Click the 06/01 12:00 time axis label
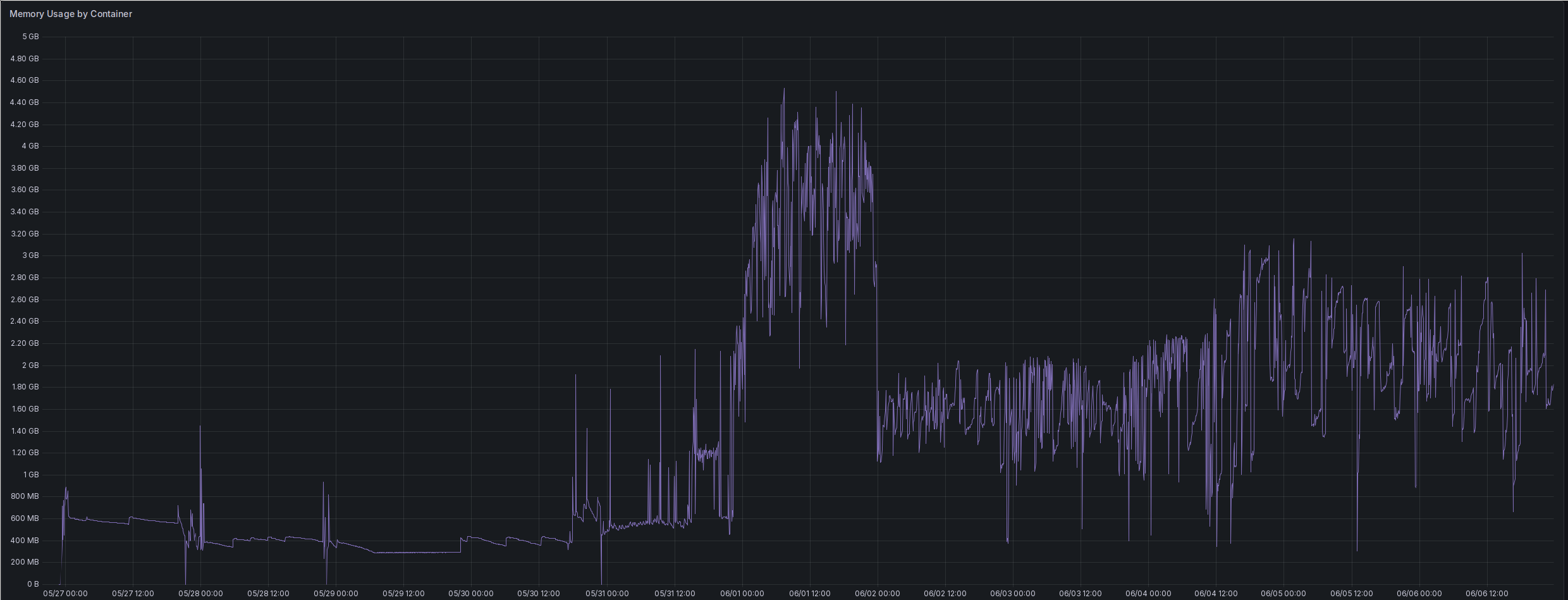 [810, 594]
